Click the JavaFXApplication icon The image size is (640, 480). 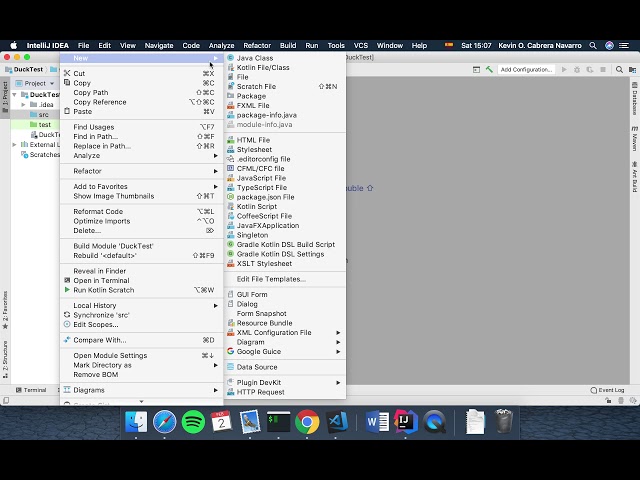231,225
